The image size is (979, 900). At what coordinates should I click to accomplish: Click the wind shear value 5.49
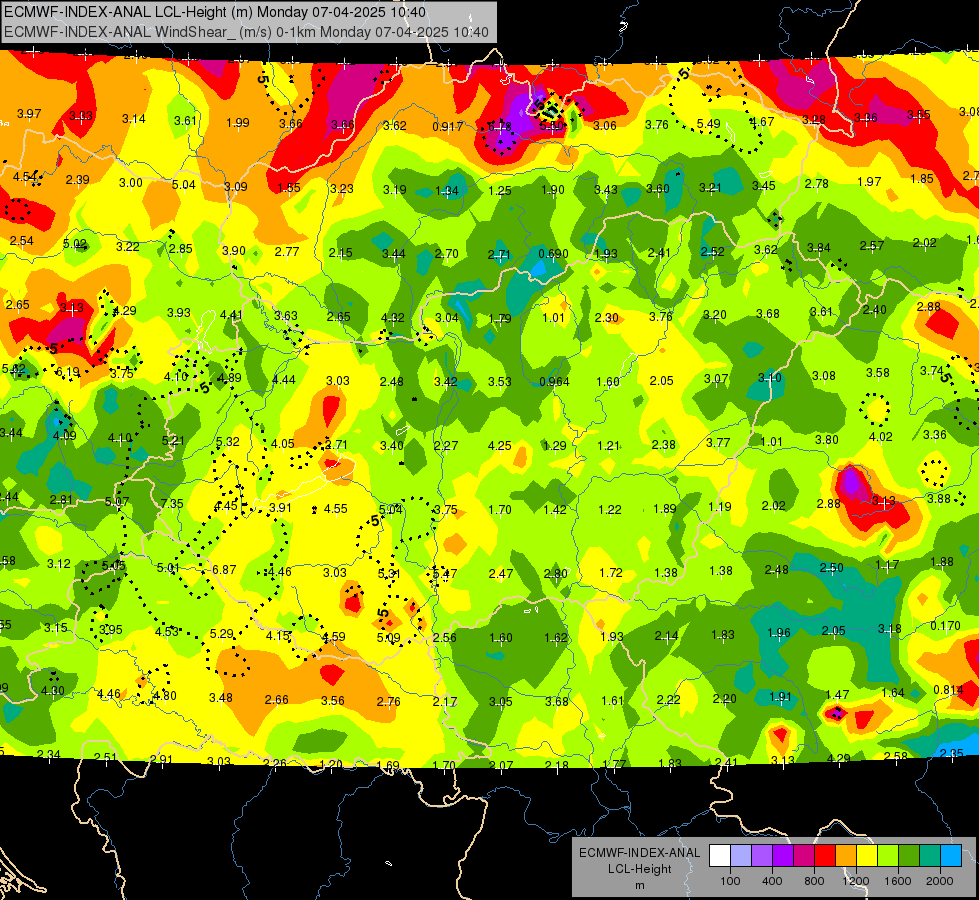pos(709,124)
